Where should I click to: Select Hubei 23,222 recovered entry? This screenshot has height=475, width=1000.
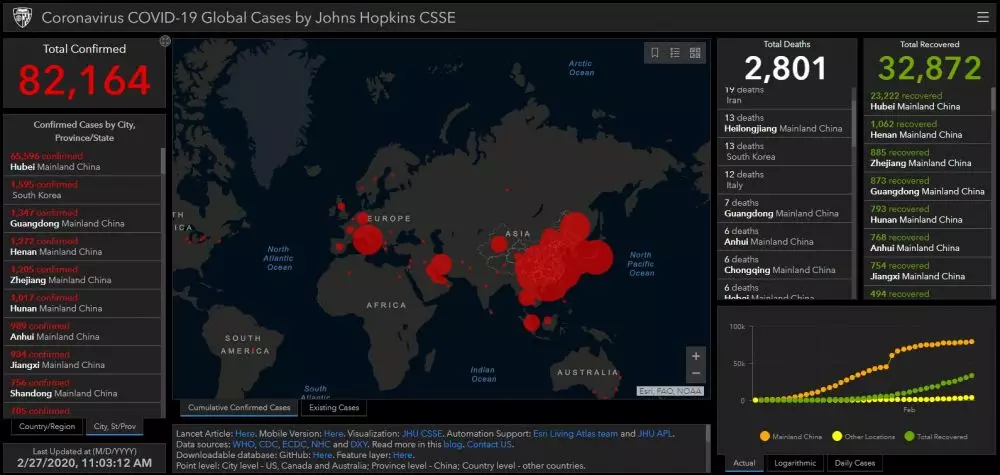coord(927,101)
